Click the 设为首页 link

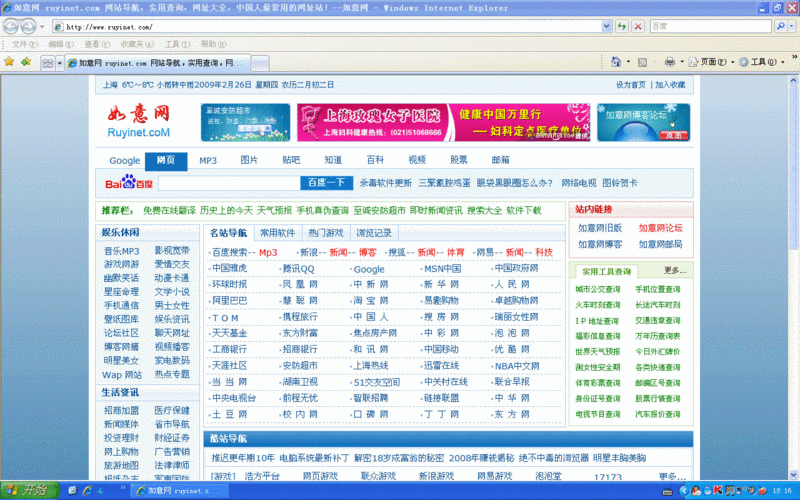[631, 85]
